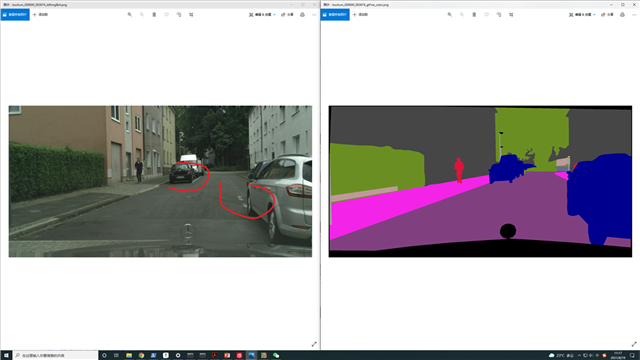Favorite the right image with heart icon
The width and height of the screenshot is (640, 360).
click(487, 15)
